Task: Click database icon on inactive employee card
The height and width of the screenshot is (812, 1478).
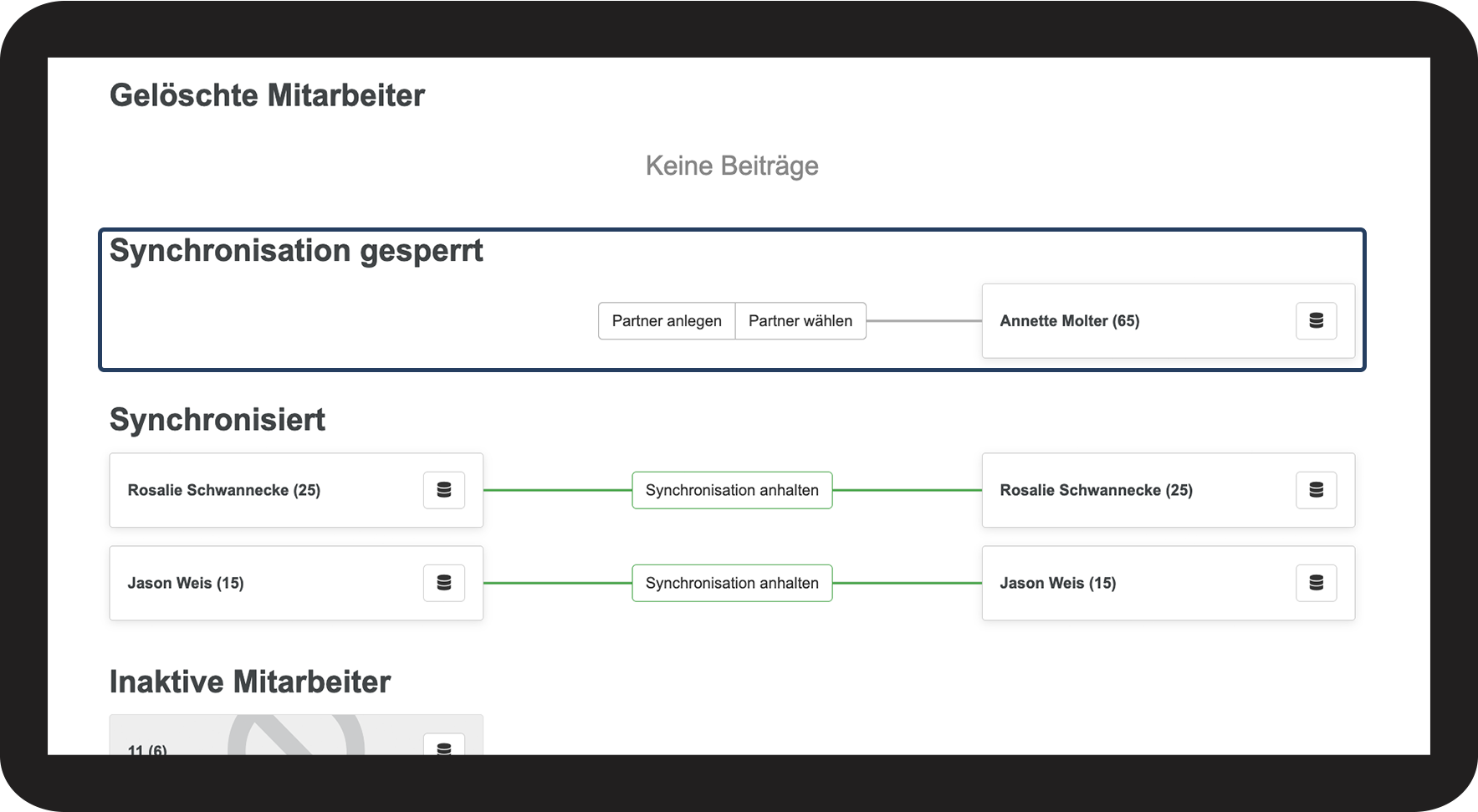Action: 444,746
